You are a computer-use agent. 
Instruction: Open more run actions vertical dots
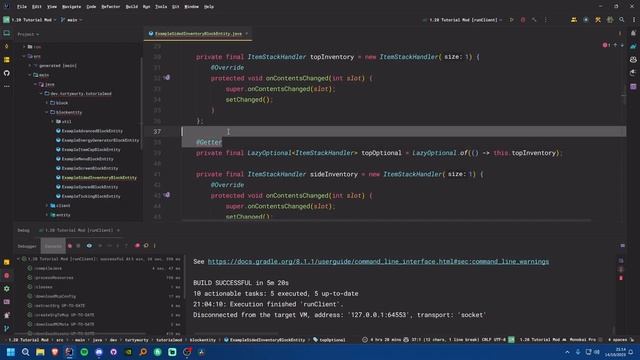point(546,20)
